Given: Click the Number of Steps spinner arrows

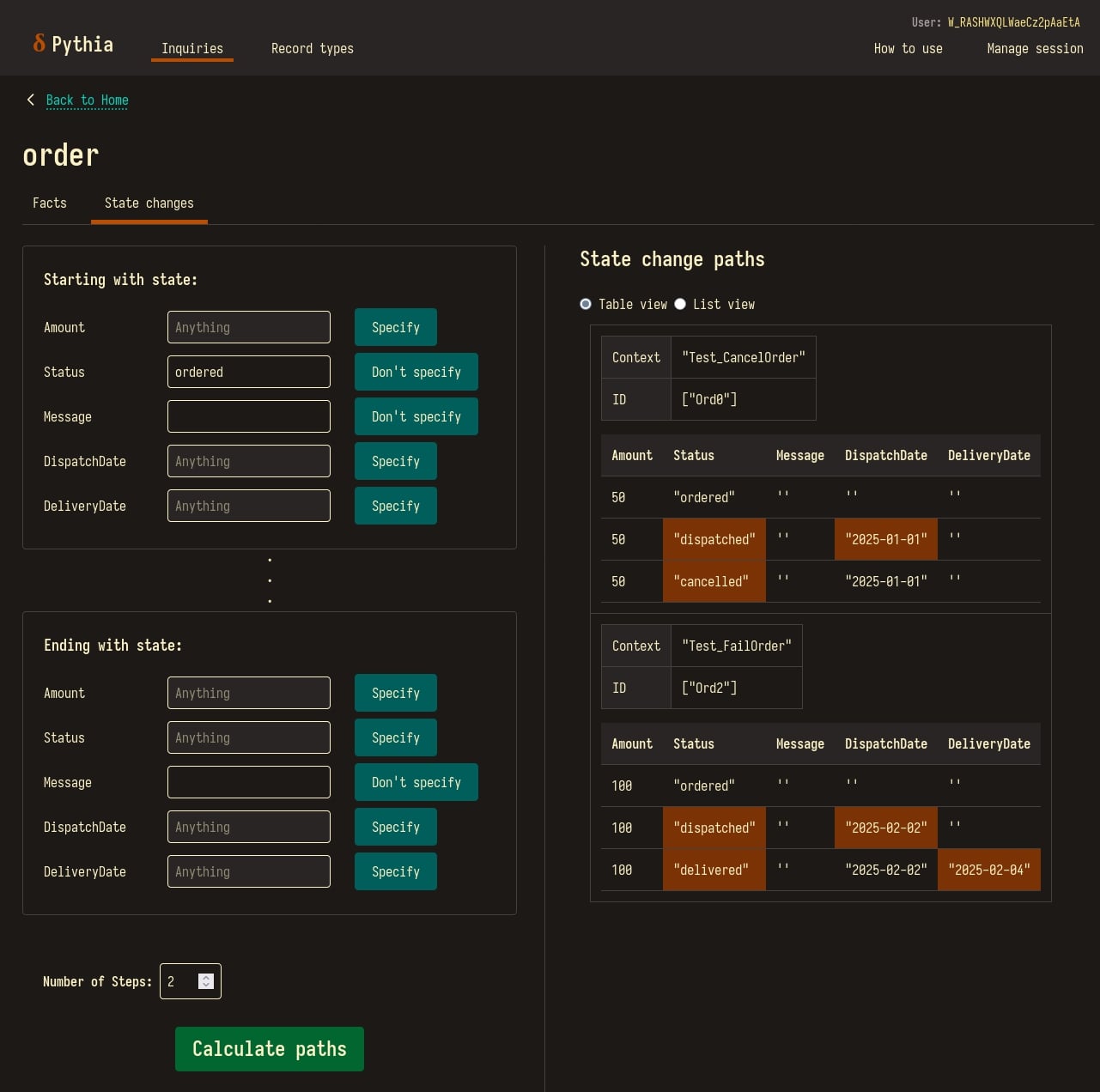Looking at the screenshot, I should pos(206,981).
